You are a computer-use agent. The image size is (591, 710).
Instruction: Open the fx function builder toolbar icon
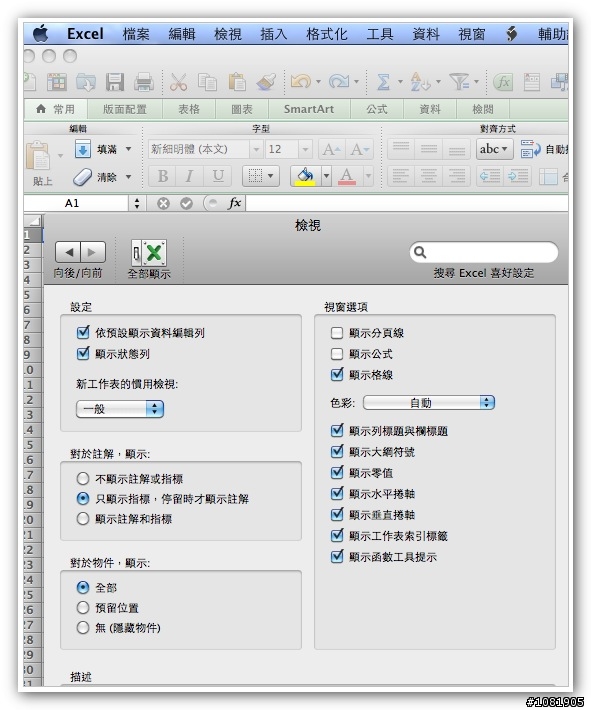point(503,82)
